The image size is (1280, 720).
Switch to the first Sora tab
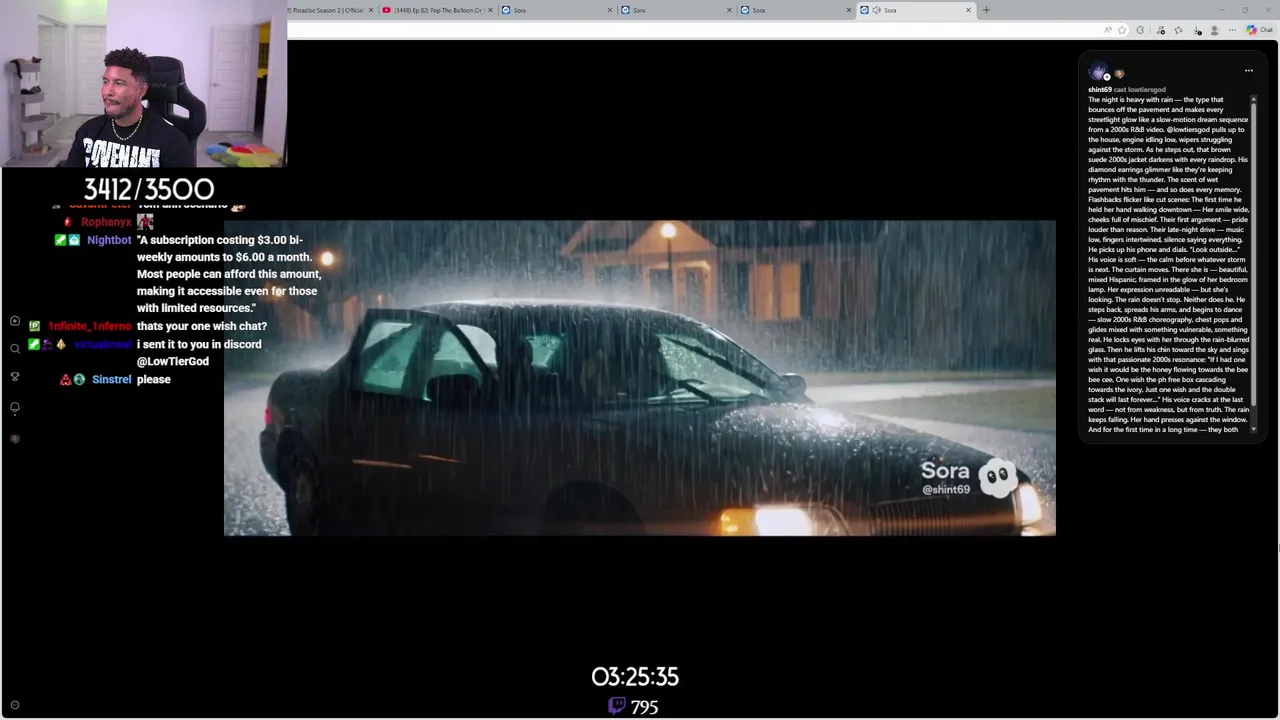557,10
